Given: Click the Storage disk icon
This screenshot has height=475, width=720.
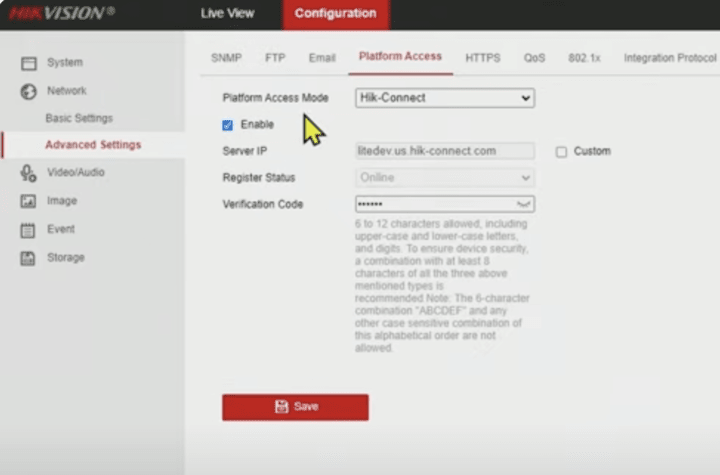Looking at the screenshot, I should click(x=28, y=258).
